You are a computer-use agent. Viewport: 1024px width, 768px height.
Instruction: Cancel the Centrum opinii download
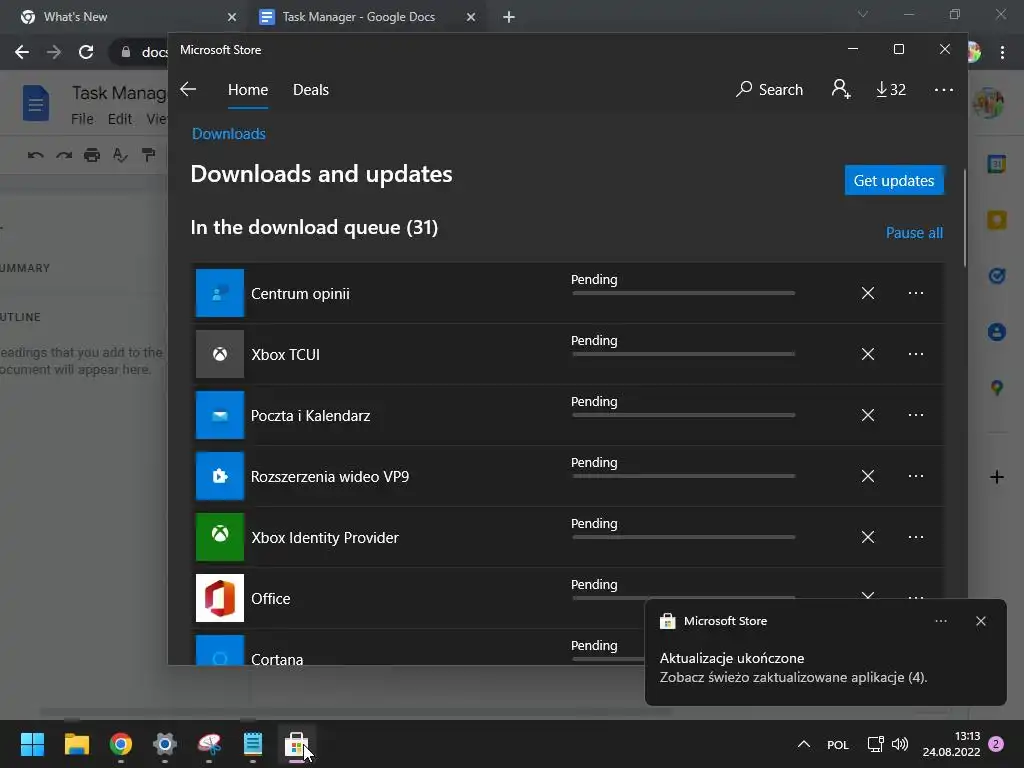pos(867,293)
